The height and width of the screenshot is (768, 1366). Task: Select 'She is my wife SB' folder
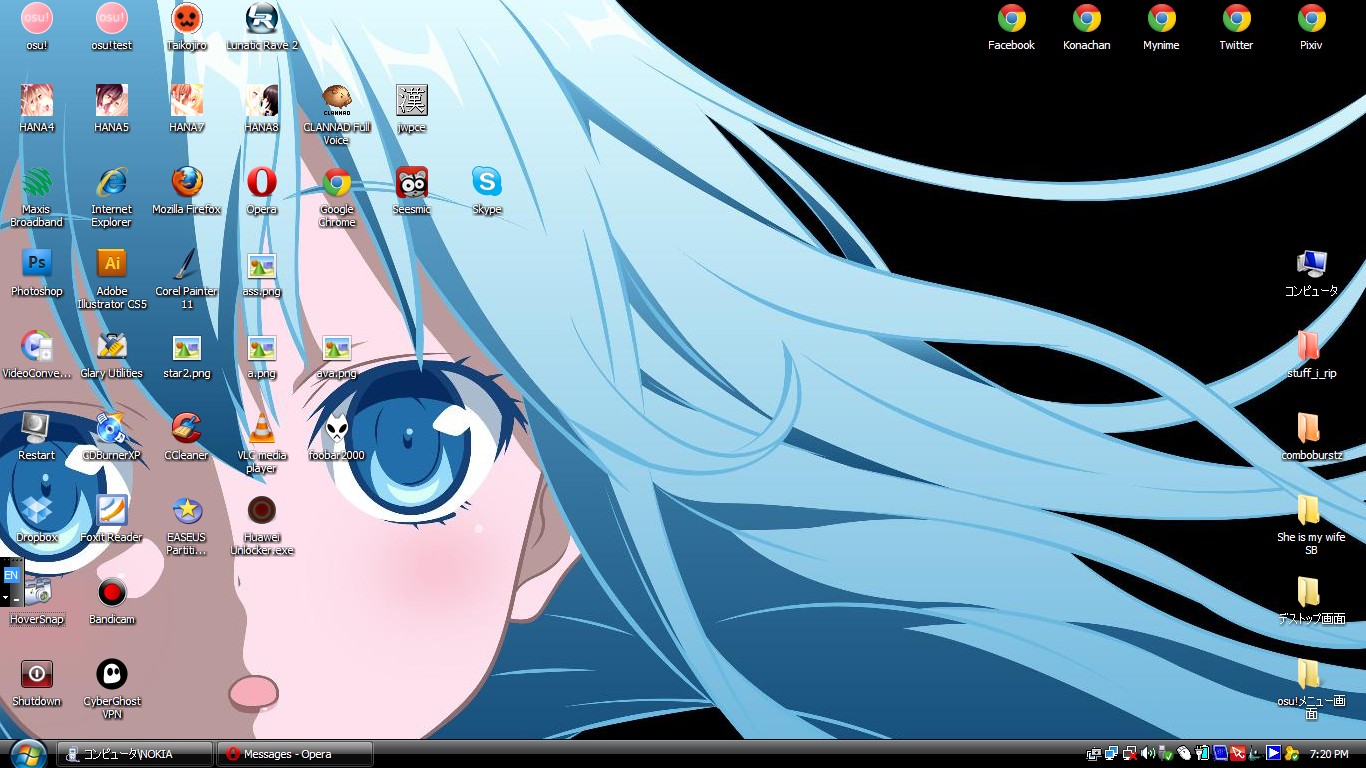(x=1311, y=525)
